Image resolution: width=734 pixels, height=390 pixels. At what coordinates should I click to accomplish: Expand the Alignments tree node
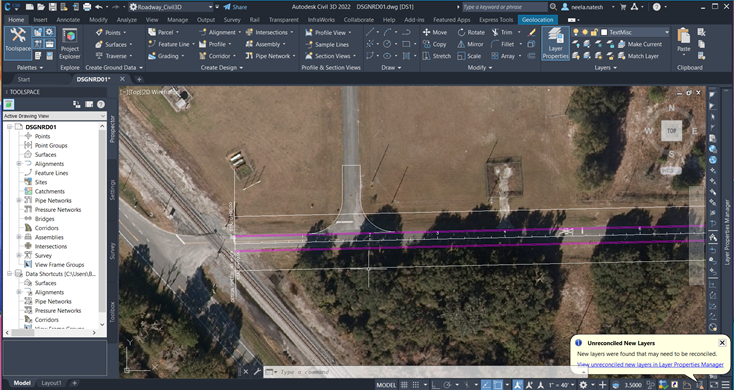pos(19,163)
